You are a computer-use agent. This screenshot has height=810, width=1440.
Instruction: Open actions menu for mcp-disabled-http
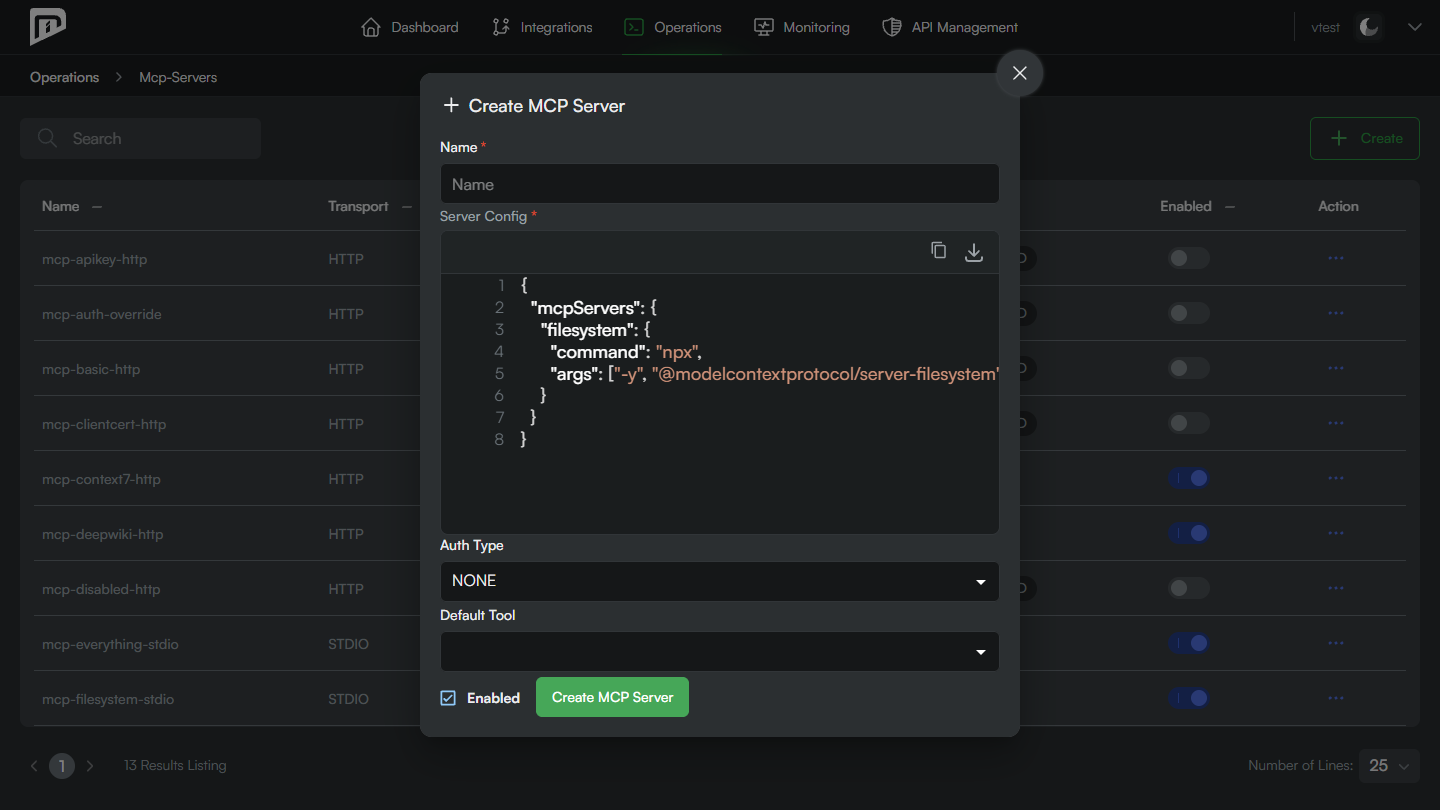pos(1335,588)
